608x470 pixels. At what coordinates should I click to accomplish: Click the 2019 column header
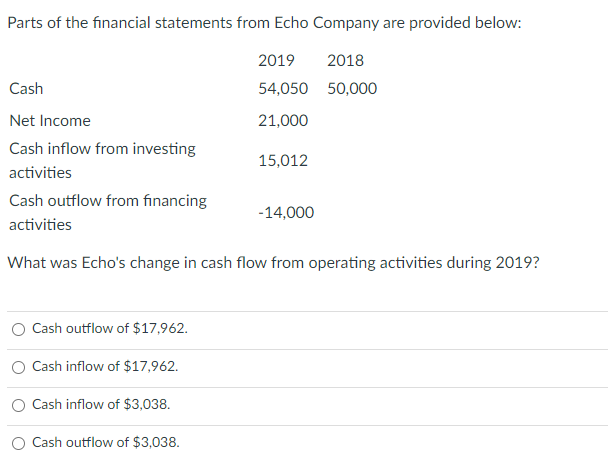(276, 60)
